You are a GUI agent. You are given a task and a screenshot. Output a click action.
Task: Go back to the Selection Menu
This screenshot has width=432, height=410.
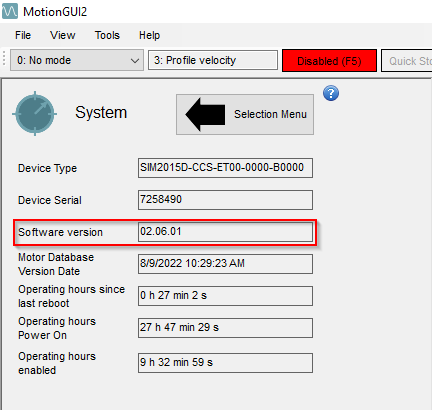[245, 114]
